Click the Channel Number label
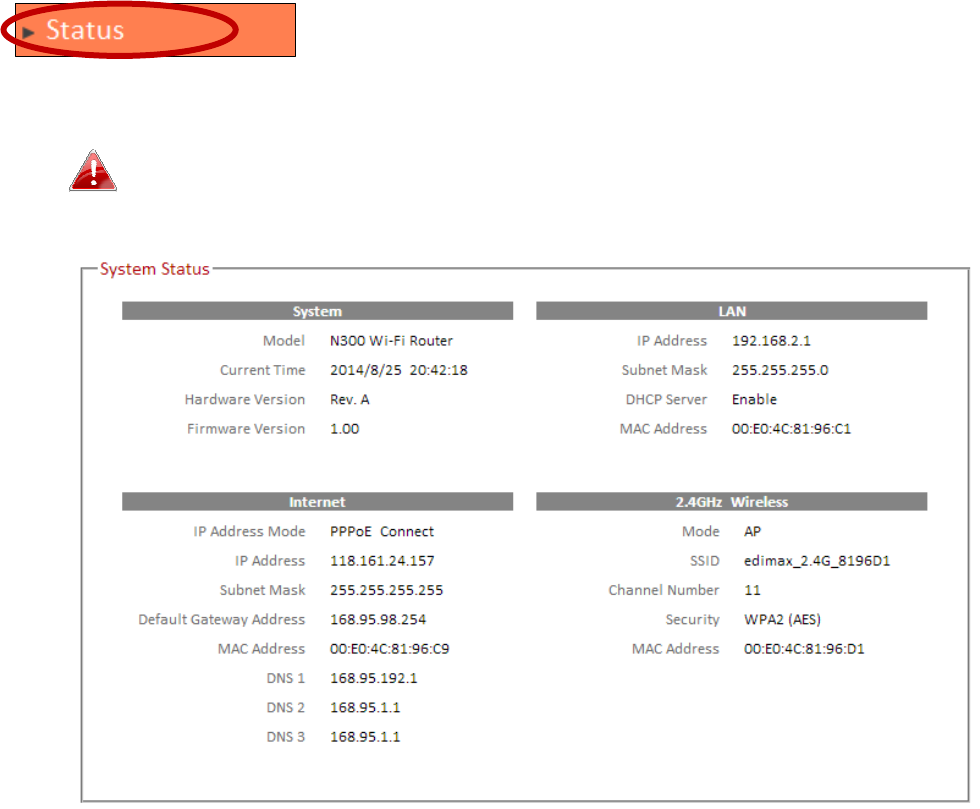980x809 pixels. click(664, 590)
